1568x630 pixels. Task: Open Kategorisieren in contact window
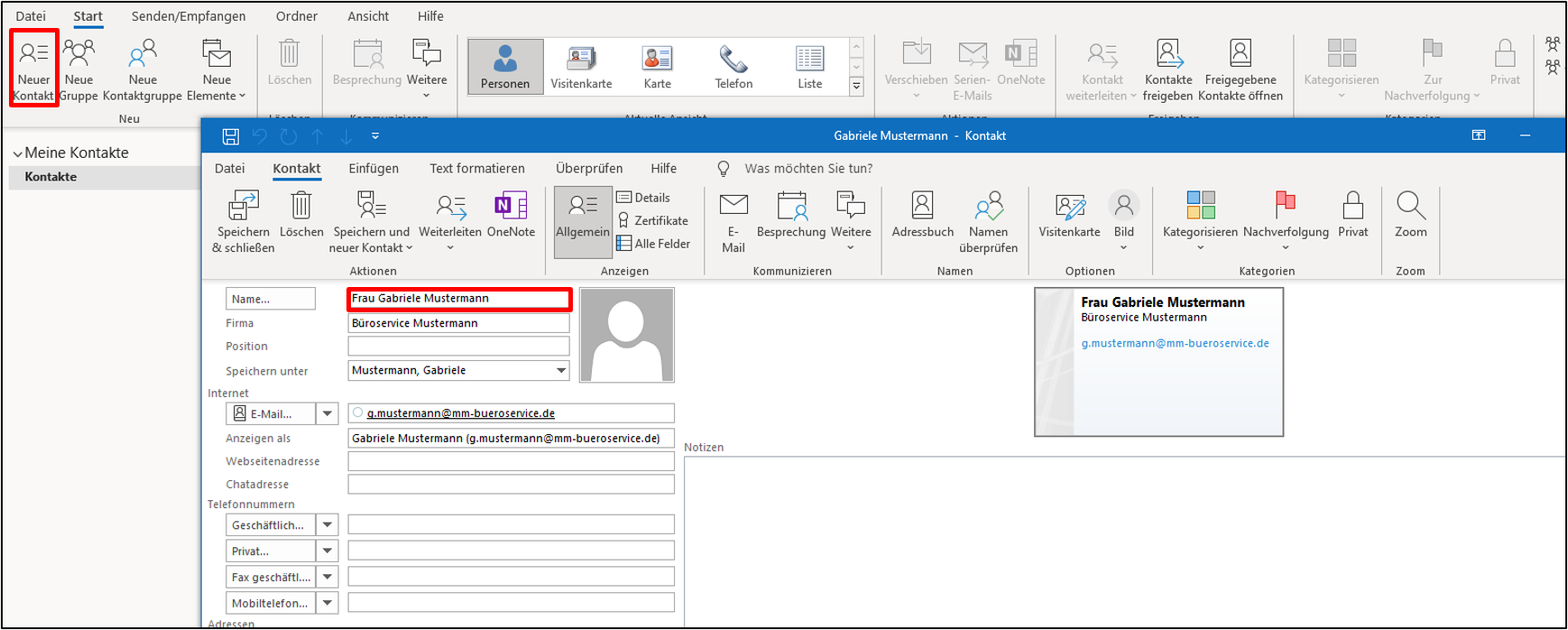coord(1200,222)
